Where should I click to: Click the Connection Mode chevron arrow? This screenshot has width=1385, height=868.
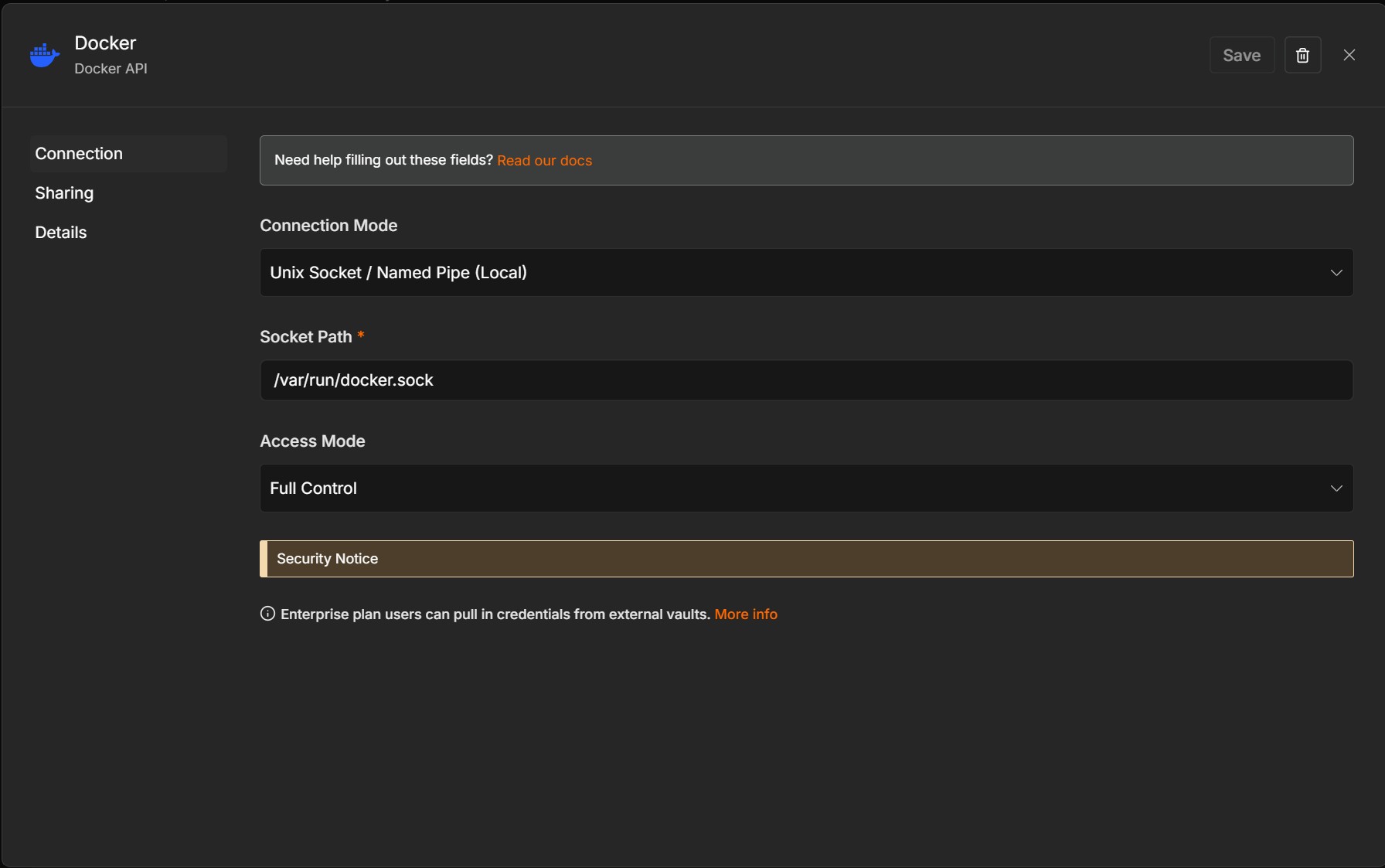tap(1336, 273)
